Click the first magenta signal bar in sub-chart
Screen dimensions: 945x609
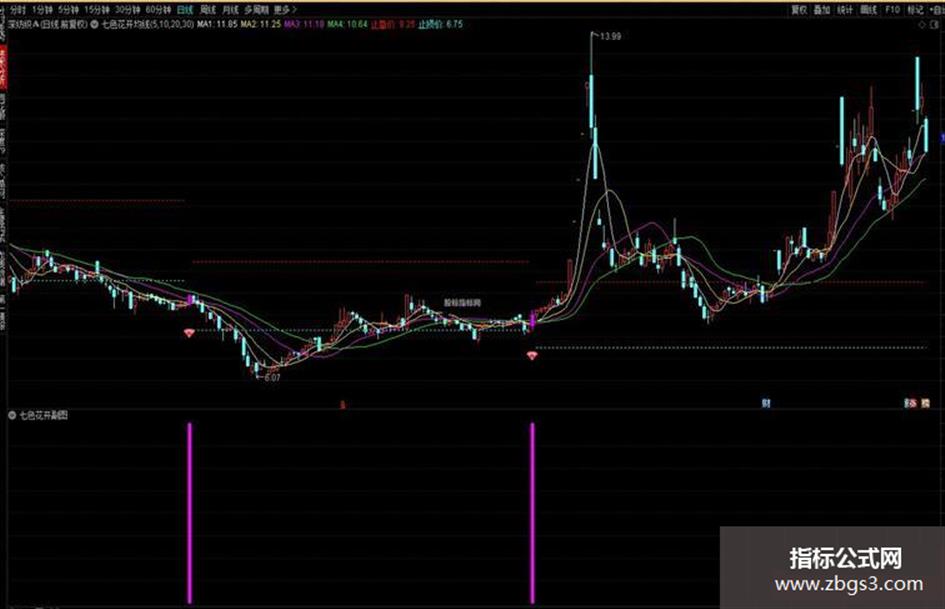[x=190, y=513]
